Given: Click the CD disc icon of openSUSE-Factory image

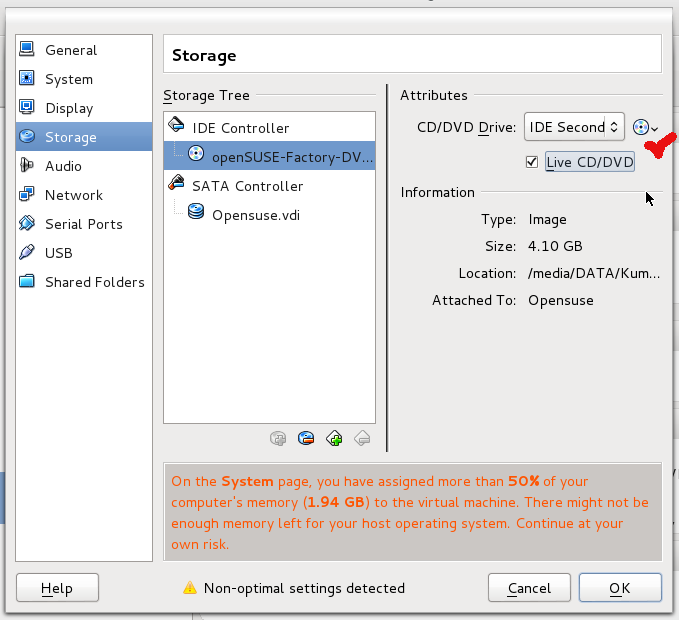Looking at the screenshot, I should 196,153.
